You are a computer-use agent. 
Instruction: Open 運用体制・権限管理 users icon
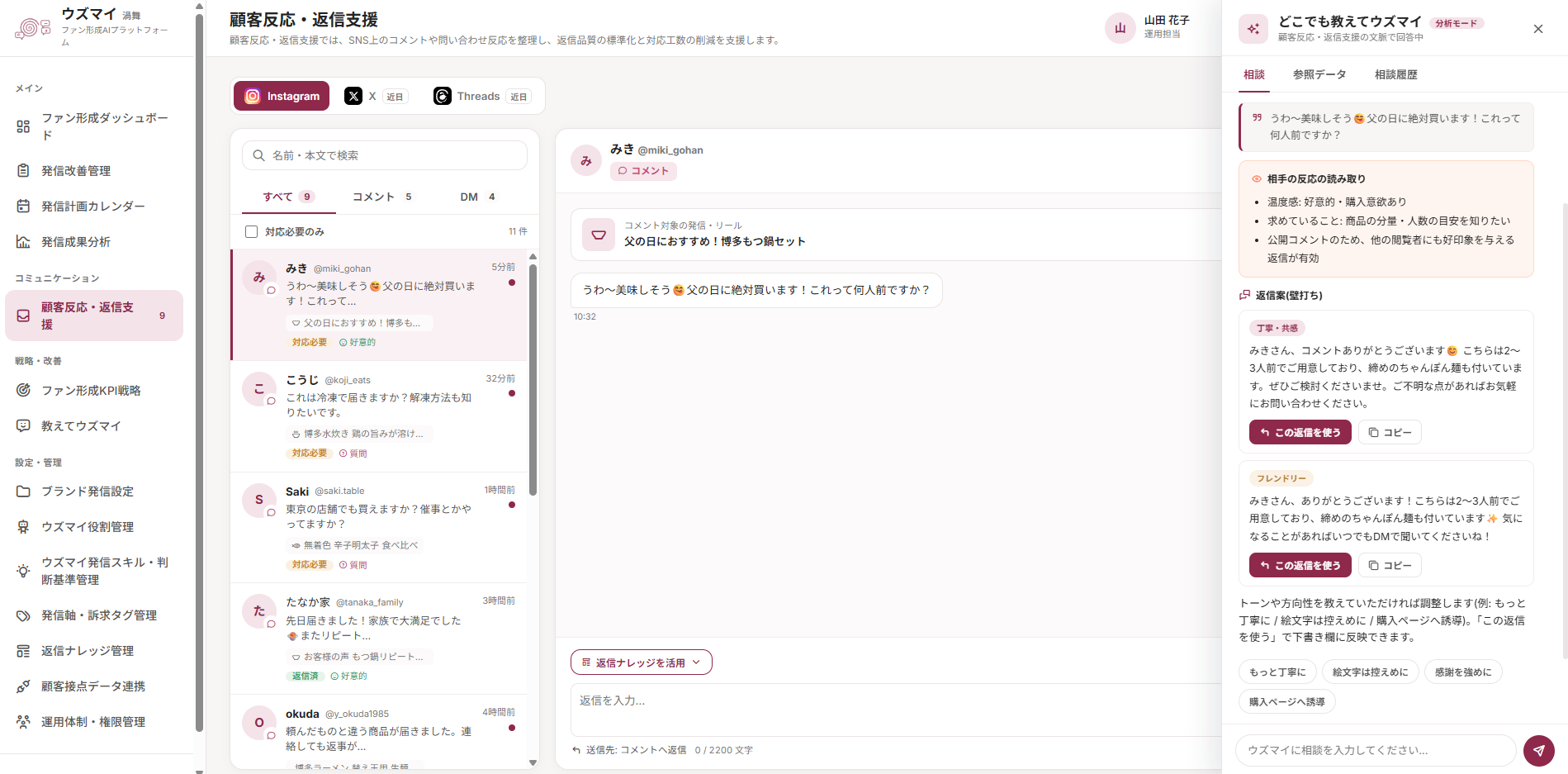click(23, 722)
